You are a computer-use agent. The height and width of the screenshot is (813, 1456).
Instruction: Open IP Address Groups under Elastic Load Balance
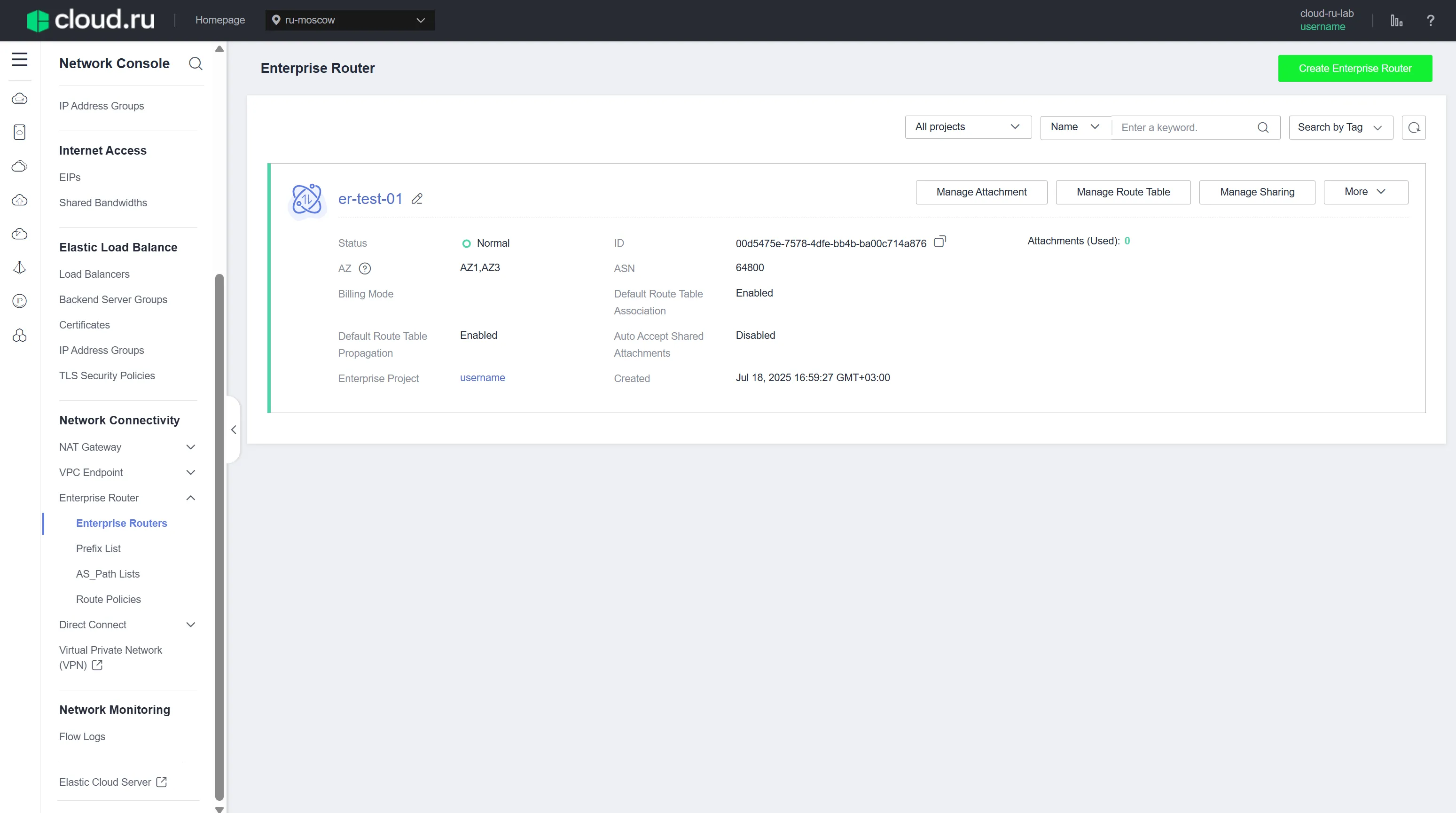point(101,350)
